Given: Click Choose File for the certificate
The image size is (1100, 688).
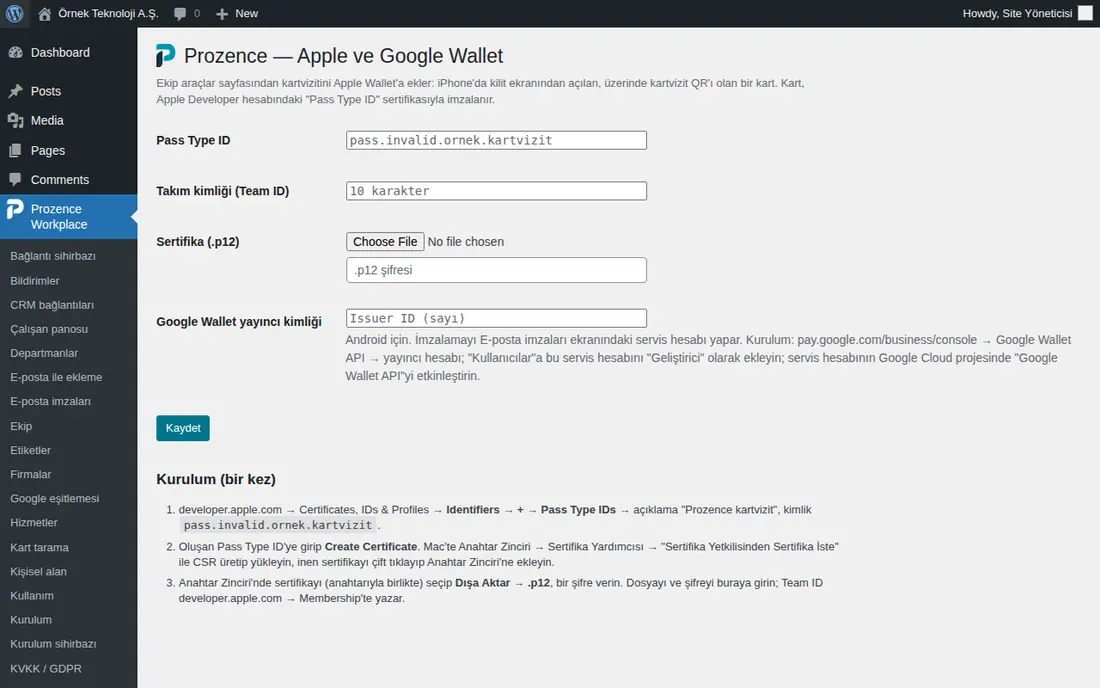Looking at the screenshot, I should pyautogui.click(x=385, y=241).
